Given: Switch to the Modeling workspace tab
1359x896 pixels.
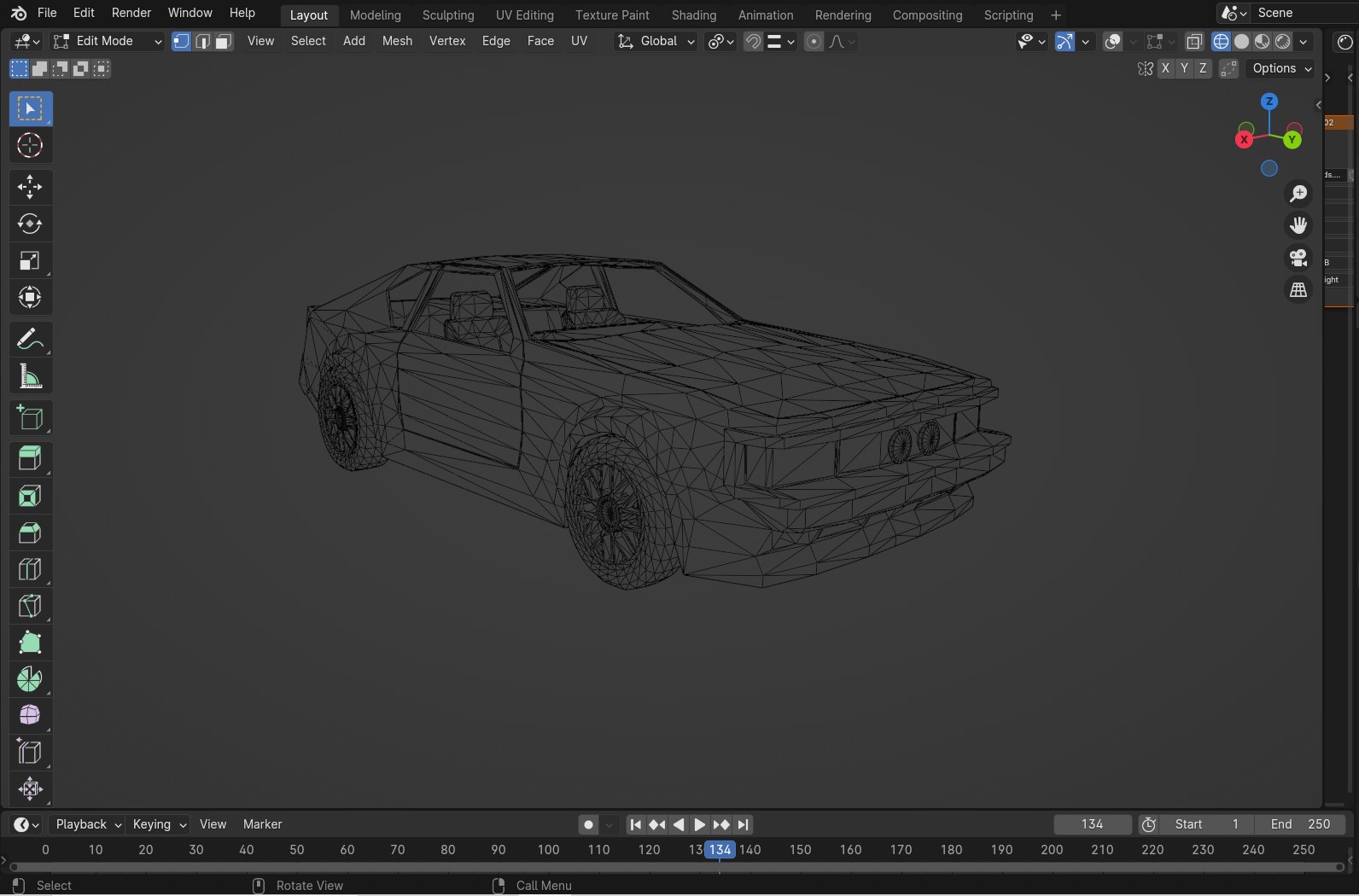Looking at the screenshot, I should coord(376,15).
